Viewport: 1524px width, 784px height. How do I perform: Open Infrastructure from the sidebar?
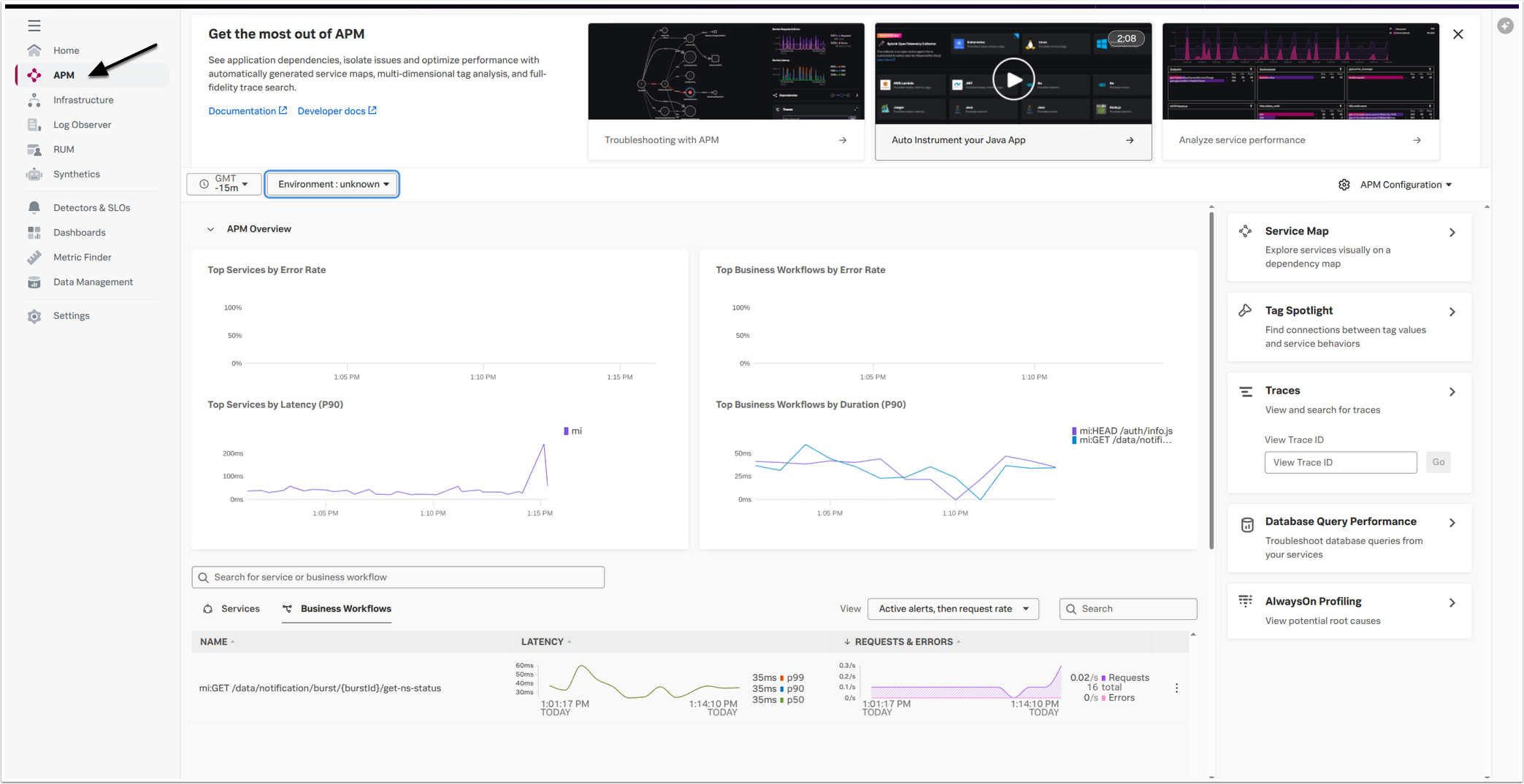83,100
